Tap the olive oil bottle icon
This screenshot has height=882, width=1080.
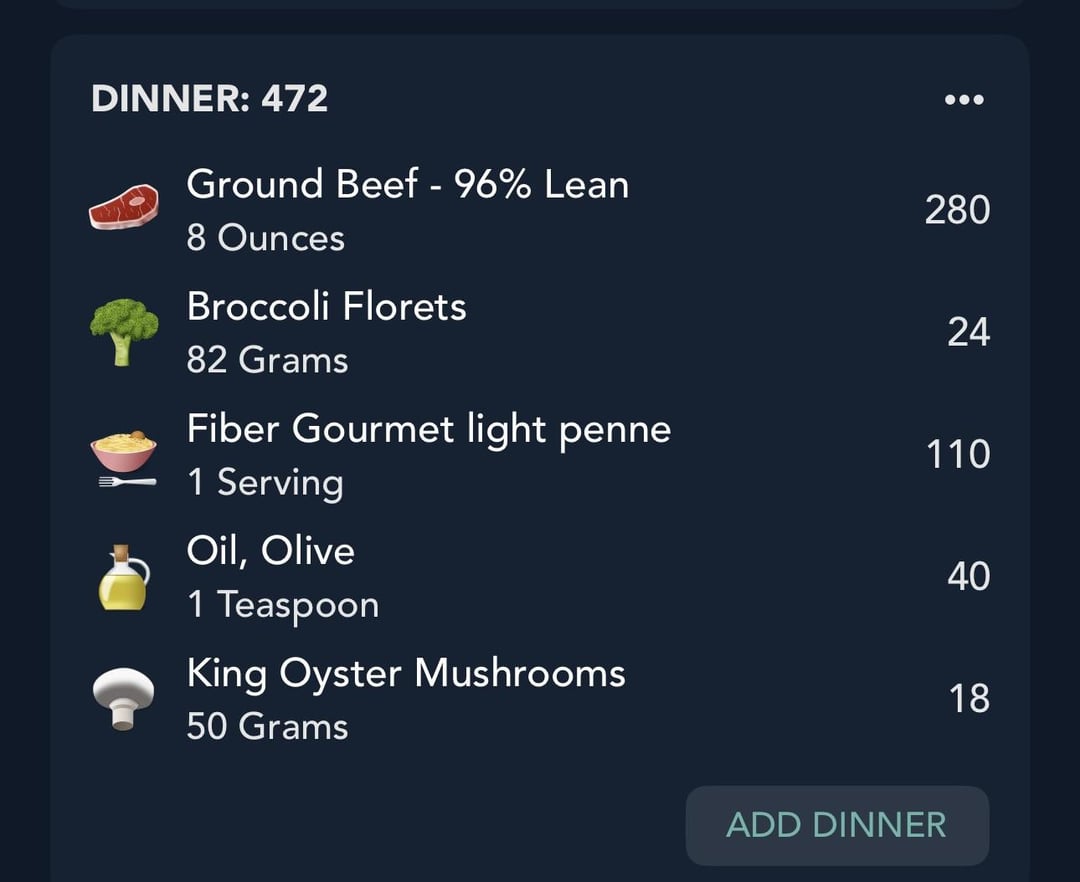(123, 577)
